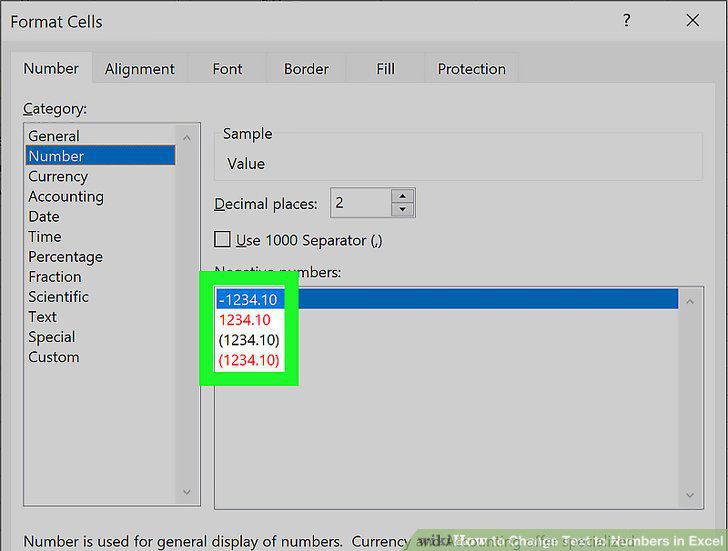Select the Number category
Image resolution: width=728 pixels, height=551 pixels.
(x=100, y=156)
